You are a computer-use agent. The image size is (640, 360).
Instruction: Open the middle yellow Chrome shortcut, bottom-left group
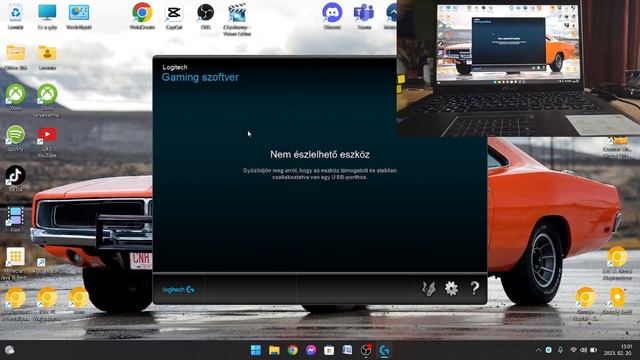tap(47, 304)
